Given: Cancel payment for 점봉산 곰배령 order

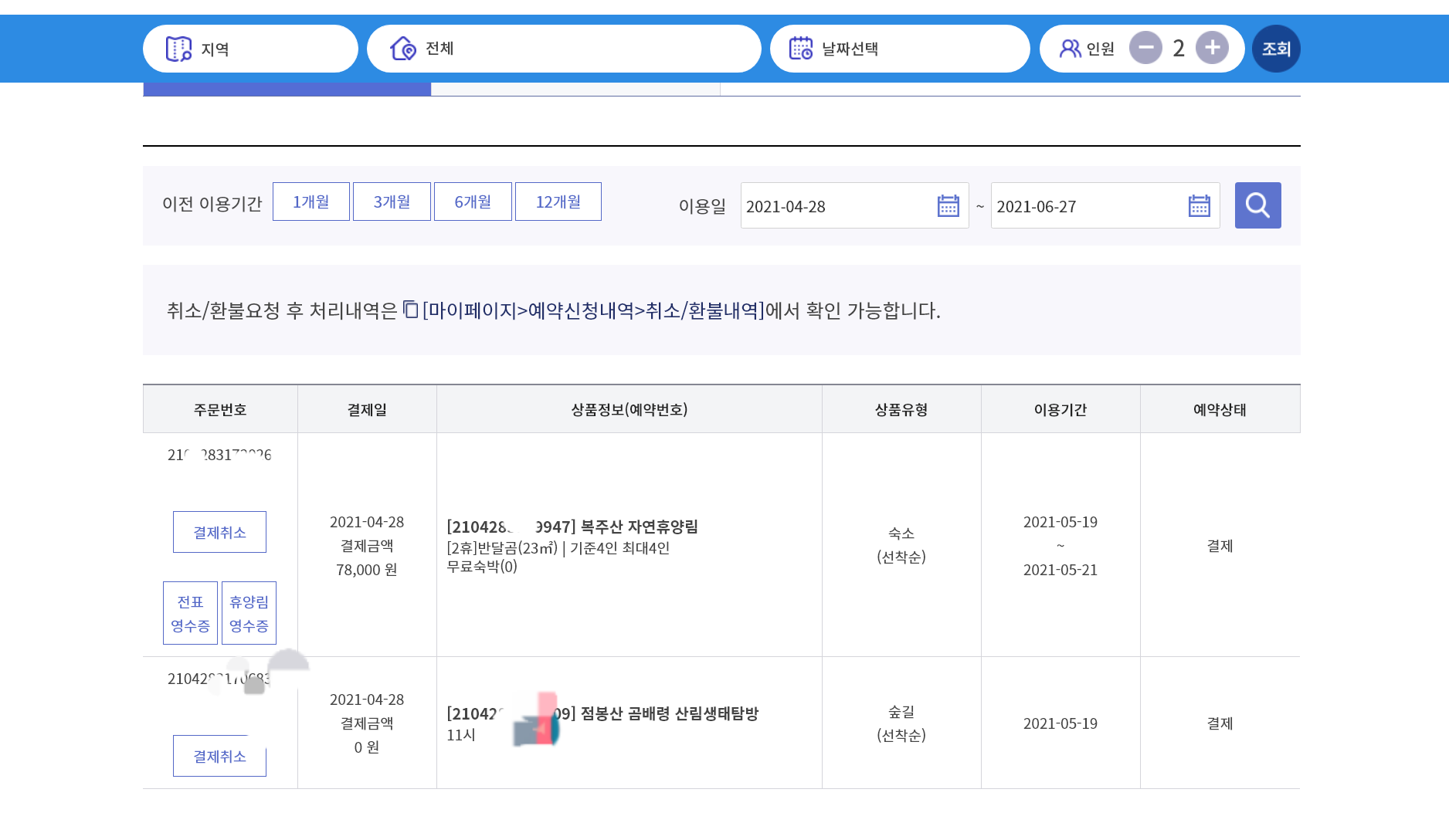Looking at the screenshot, I should [219, 756].
